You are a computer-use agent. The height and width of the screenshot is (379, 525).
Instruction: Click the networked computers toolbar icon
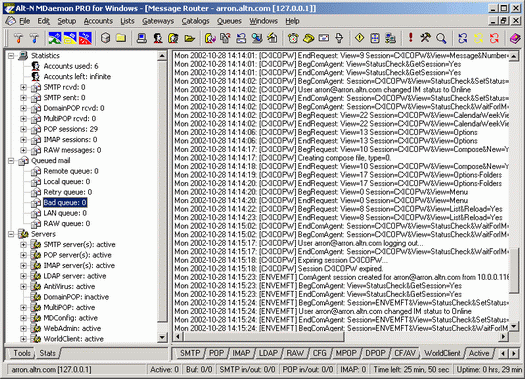[390, 38]
